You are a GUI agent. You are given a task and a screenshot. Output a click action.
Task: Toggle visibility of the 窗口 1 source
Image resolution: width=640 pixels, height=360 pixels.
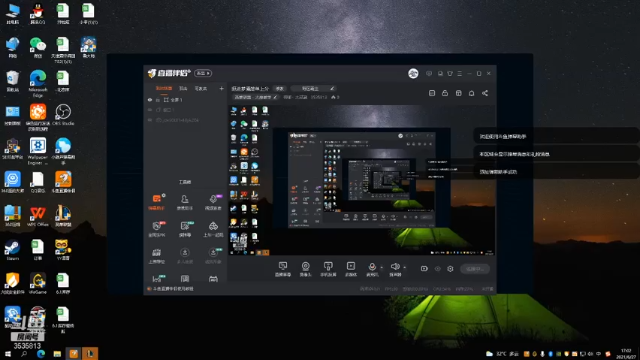click(150, 110)
